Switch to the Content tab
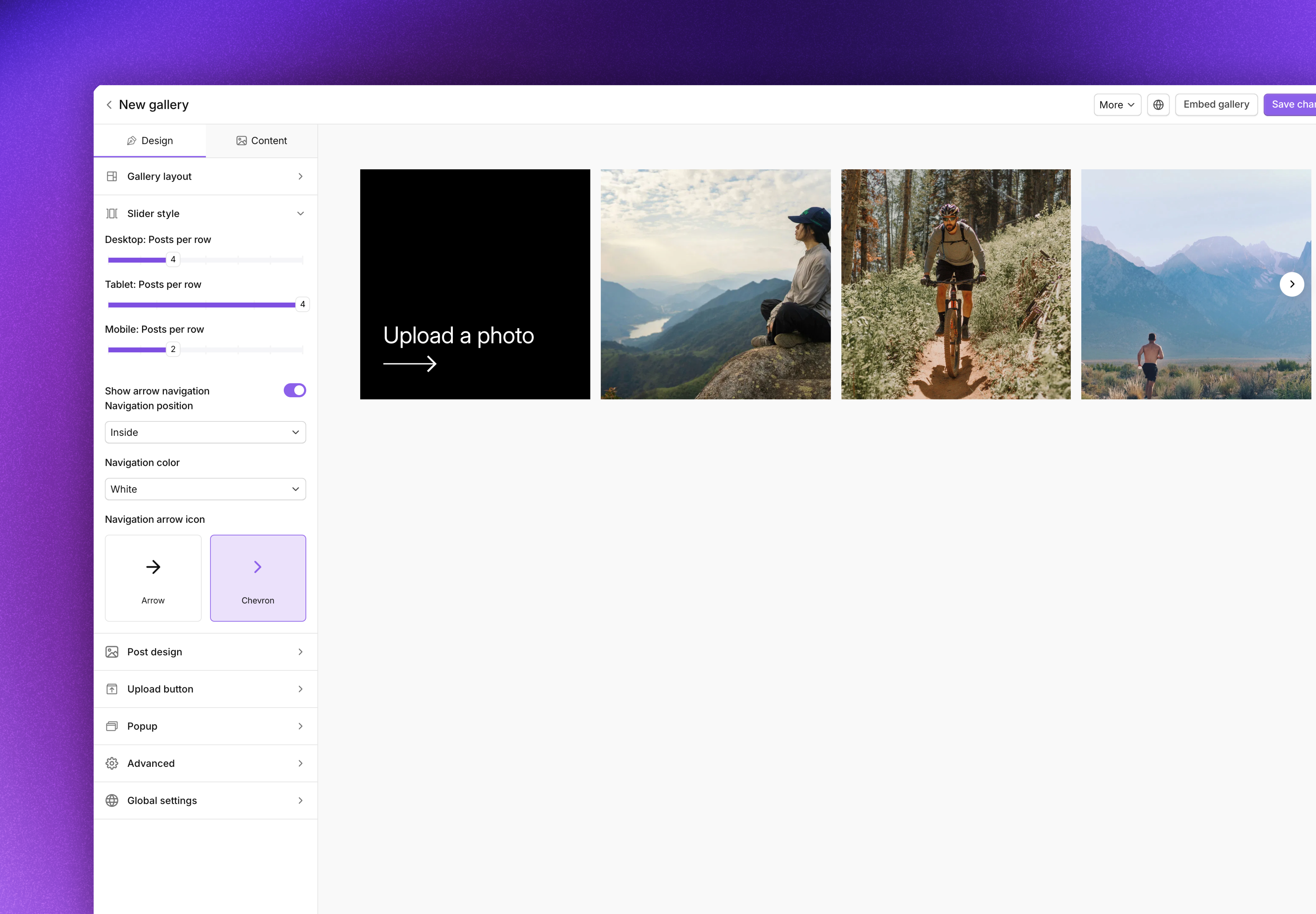Image resolution: width=1316 pixels, height=914 pixels. tap(261, 140)
